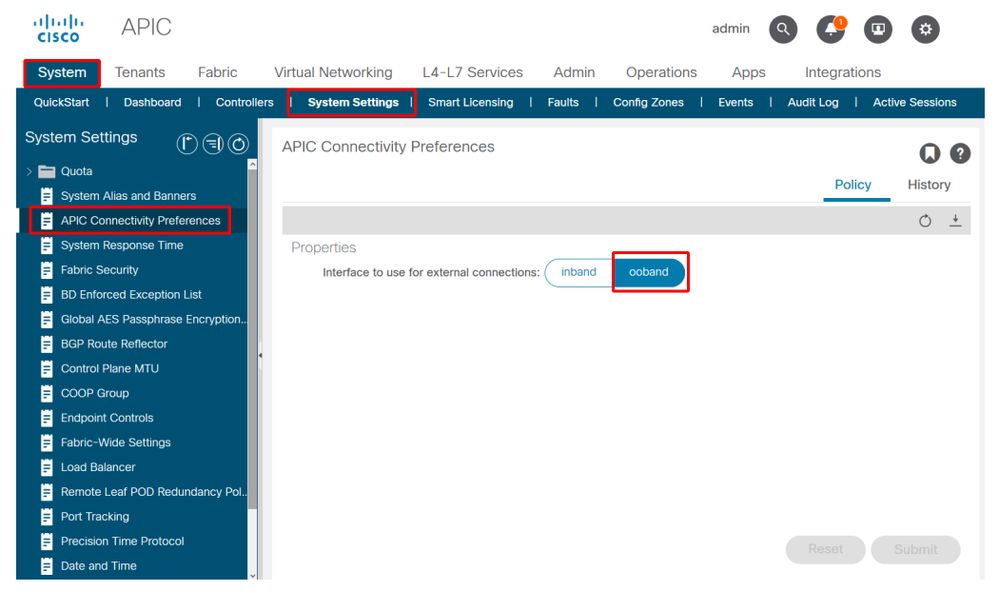Switch to the Policy tab
Screen dimensions: 999x591
click(852, 185)
